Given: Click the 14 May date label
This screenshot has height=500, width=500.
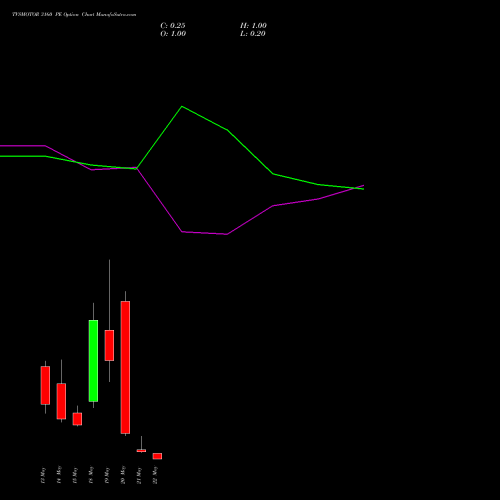Looking at the screenshot, I should pos(59,475).
